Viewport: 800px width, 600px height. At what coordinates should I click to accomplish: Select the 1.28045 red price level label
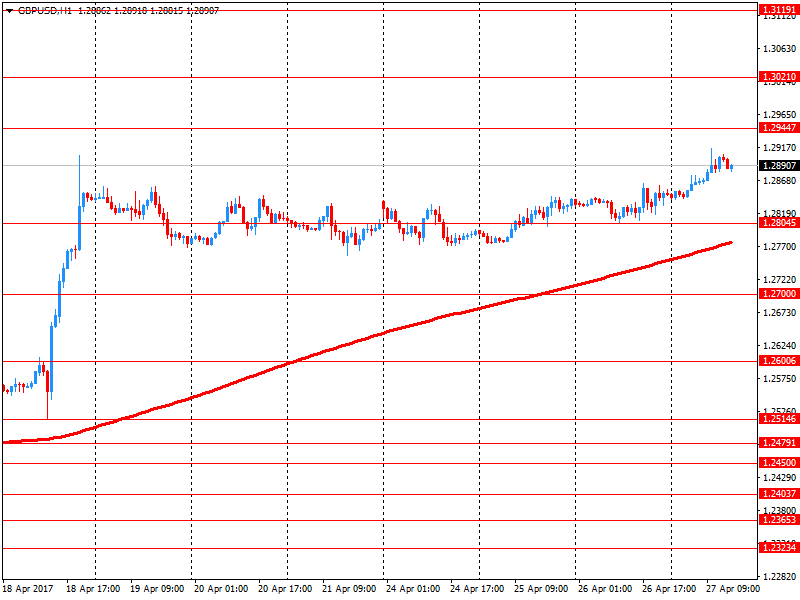[779, 222]
